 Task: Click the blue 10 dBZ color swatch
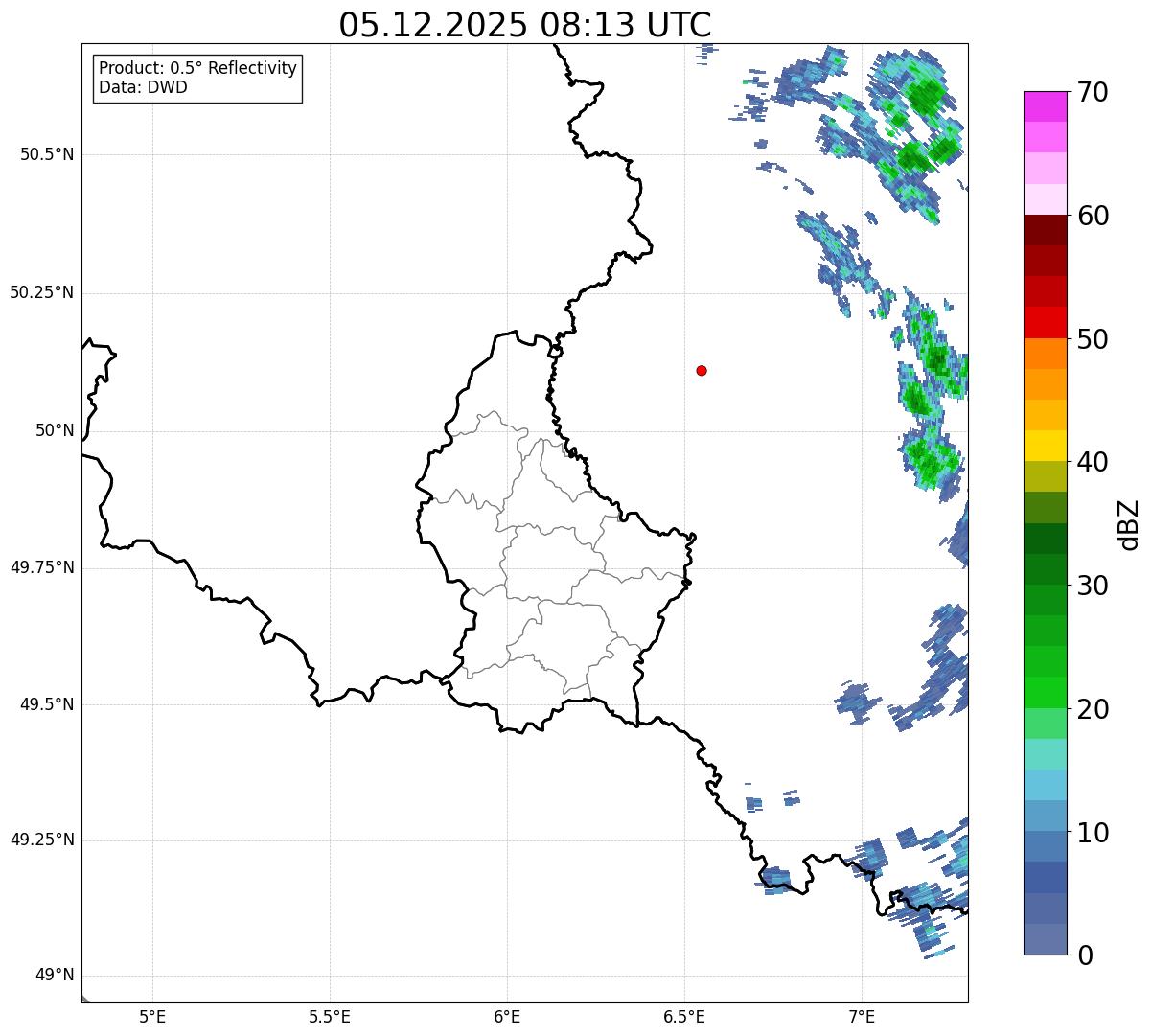tap(1047, 847)
